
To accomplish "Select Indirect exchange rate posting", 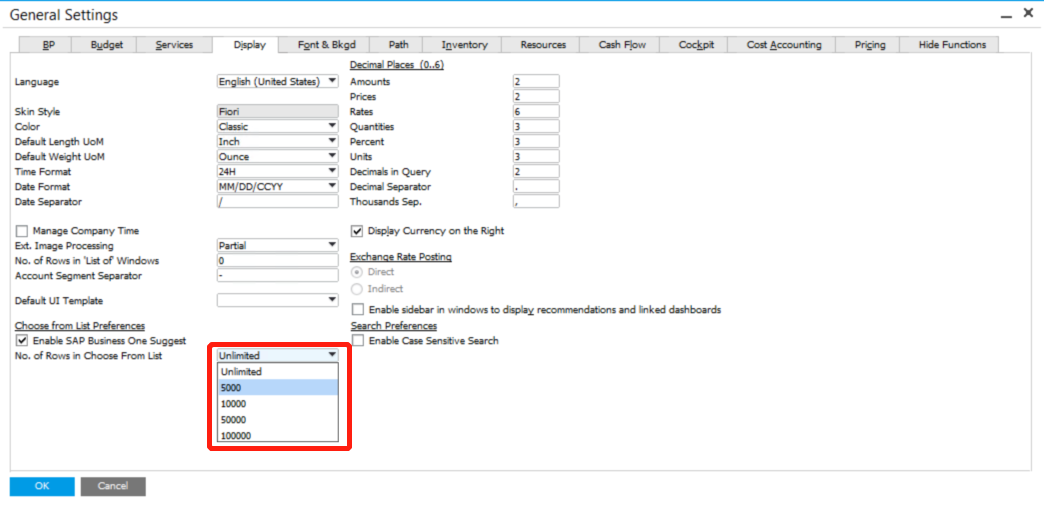I will point(357,289).
